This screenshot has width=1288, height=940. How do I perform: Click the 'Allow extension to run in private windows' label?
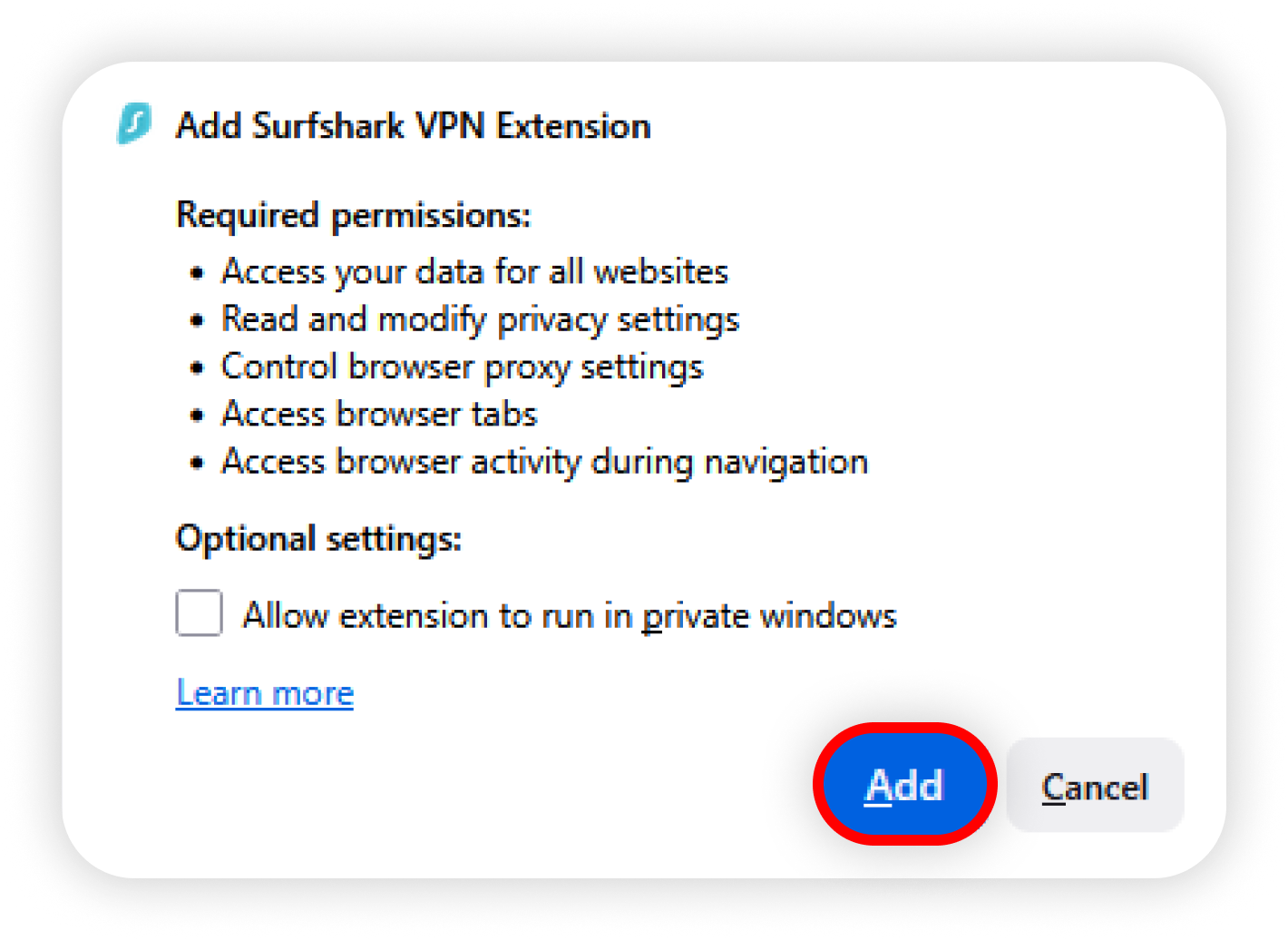(x=569, y=615)
